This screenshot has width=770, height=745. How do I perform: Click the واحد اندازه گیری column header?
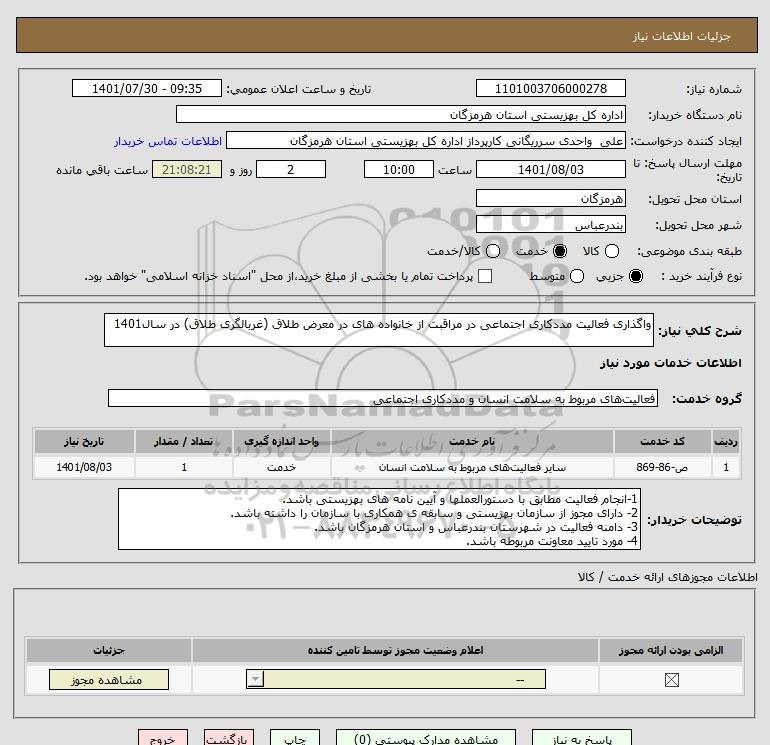coord(281,441)
